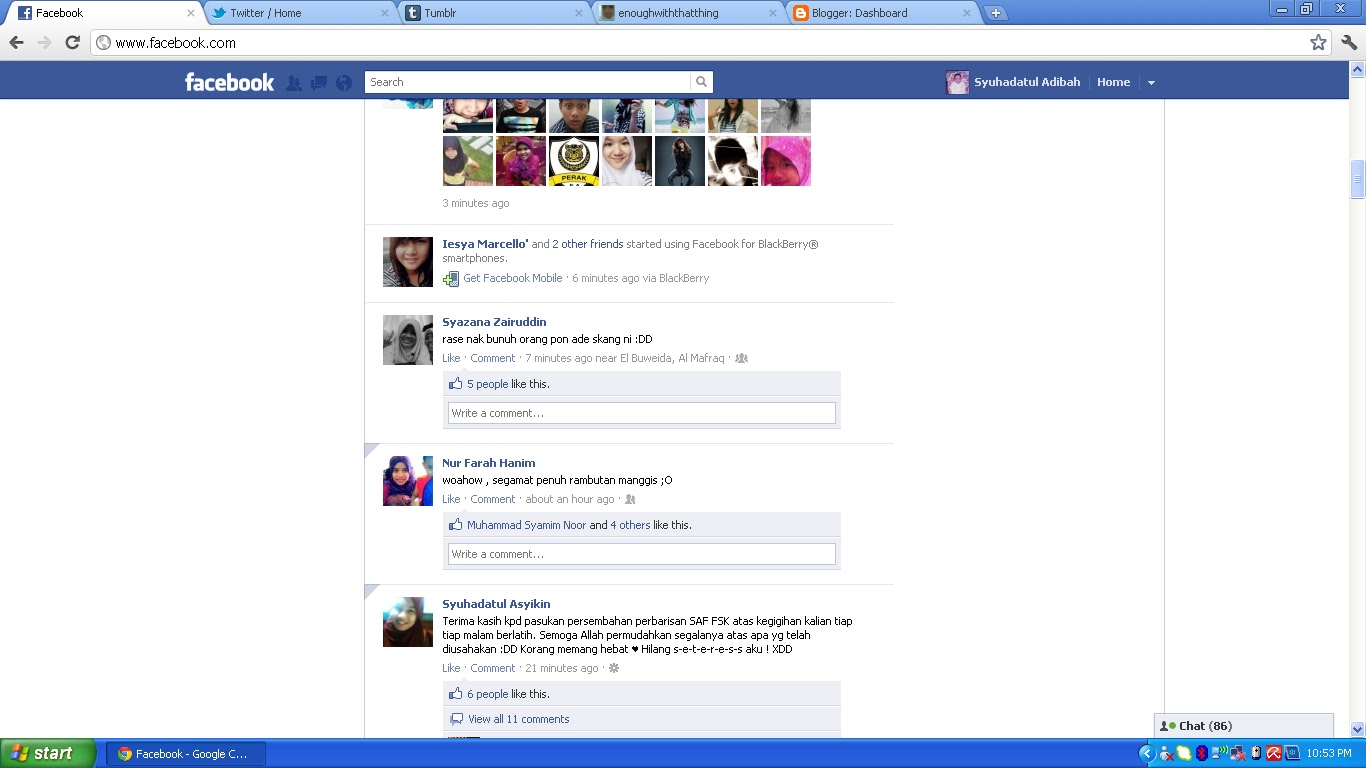
Task: Like Syuhadatul Asyikin's post
Action: click(x=452, y=668)
